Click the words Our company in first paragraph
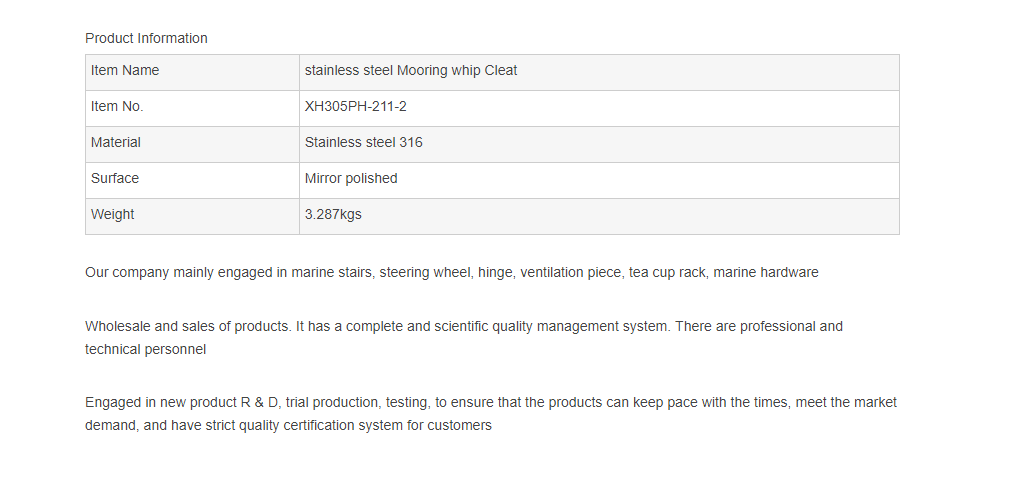1014x487 pixels. point(126,272)
